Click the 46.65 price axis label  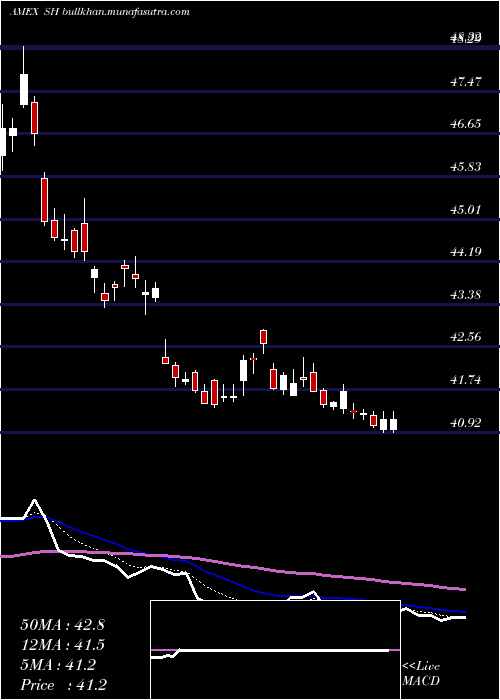(466, 124)
